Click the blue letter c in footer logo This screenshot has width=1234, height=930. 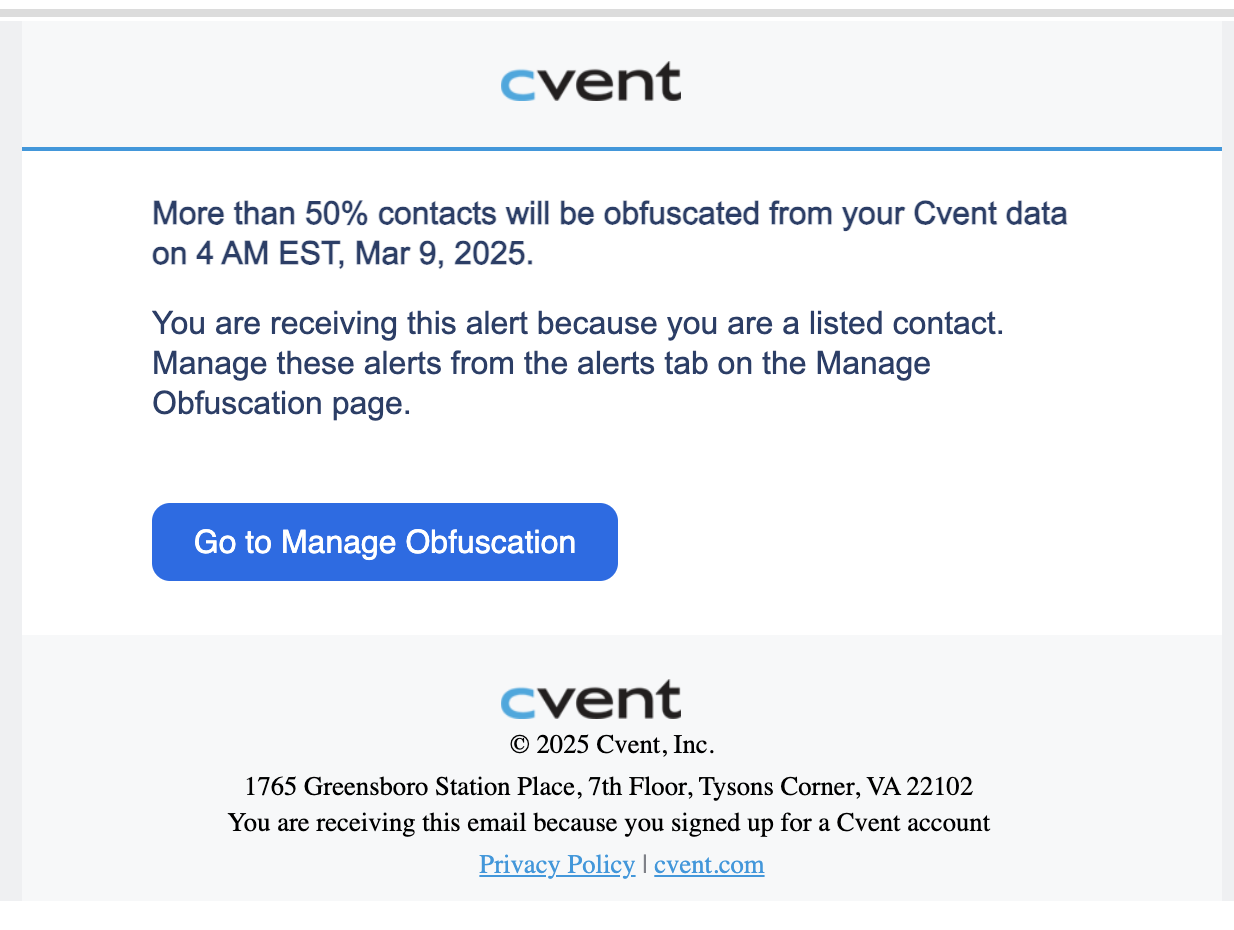pos(517,703)
